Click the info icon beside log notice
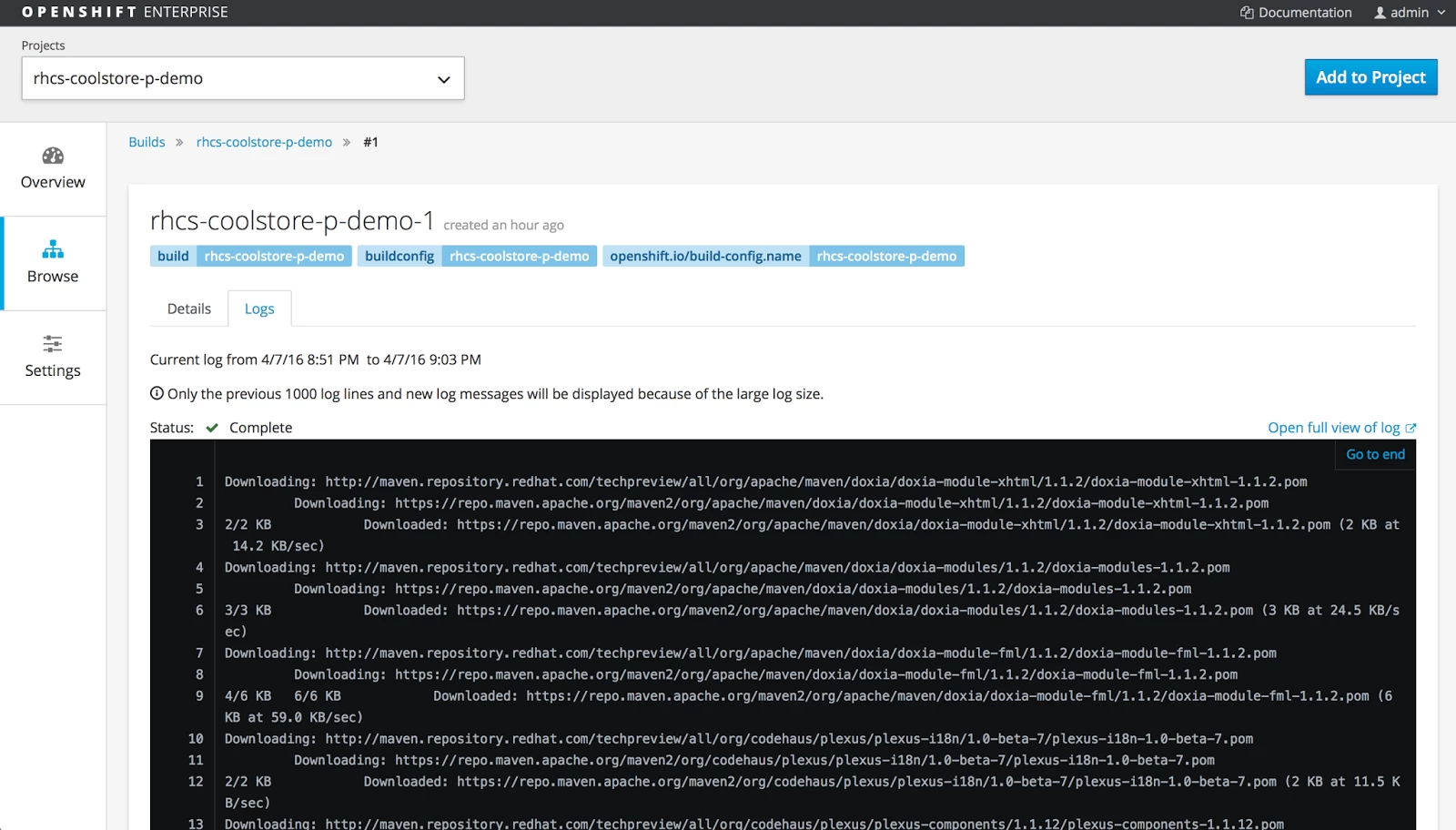The width and height of the screenshot is (1456, 830). [x=157, y=393]
